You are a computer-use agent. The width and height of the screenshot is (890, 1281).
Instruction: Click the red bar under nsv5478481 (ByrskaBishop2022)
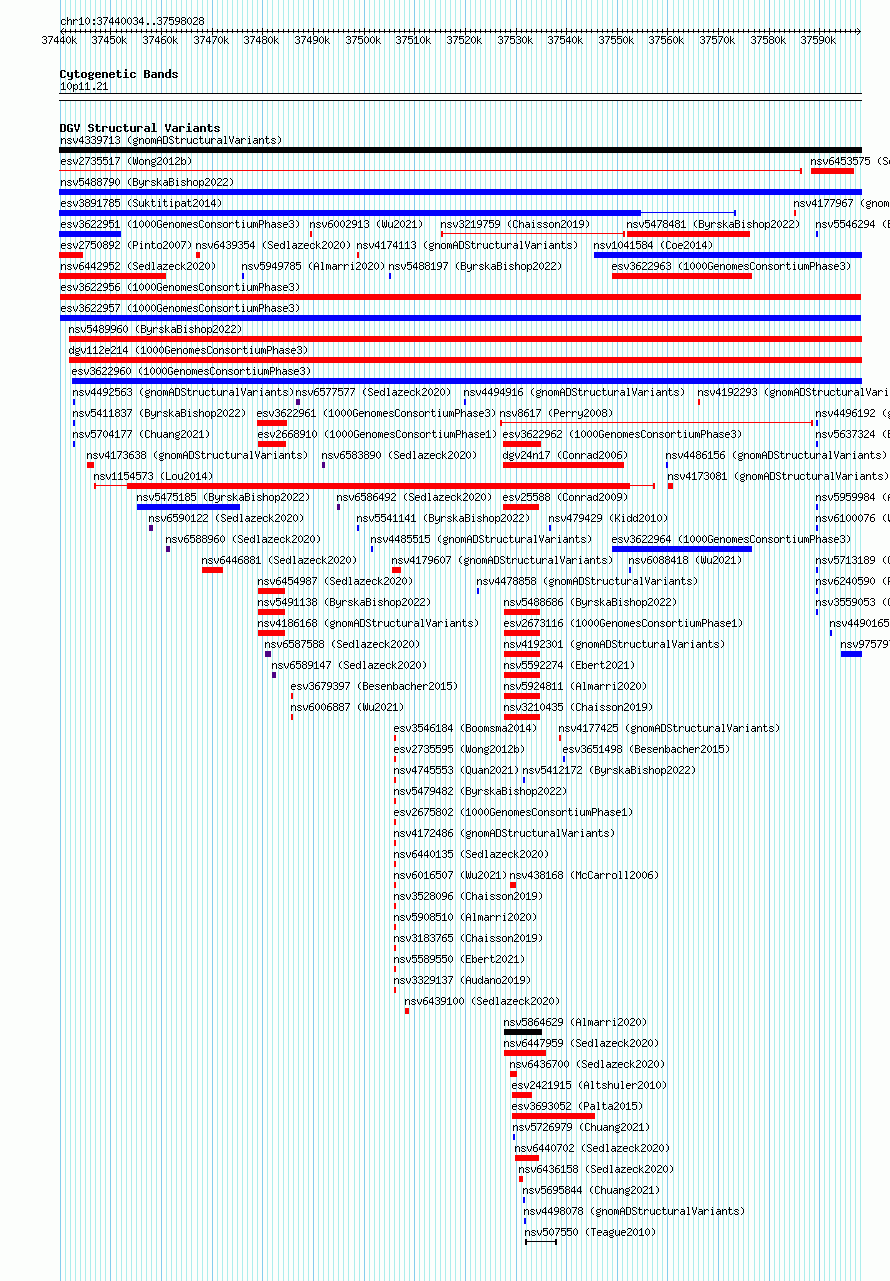[x=689, y=234]
